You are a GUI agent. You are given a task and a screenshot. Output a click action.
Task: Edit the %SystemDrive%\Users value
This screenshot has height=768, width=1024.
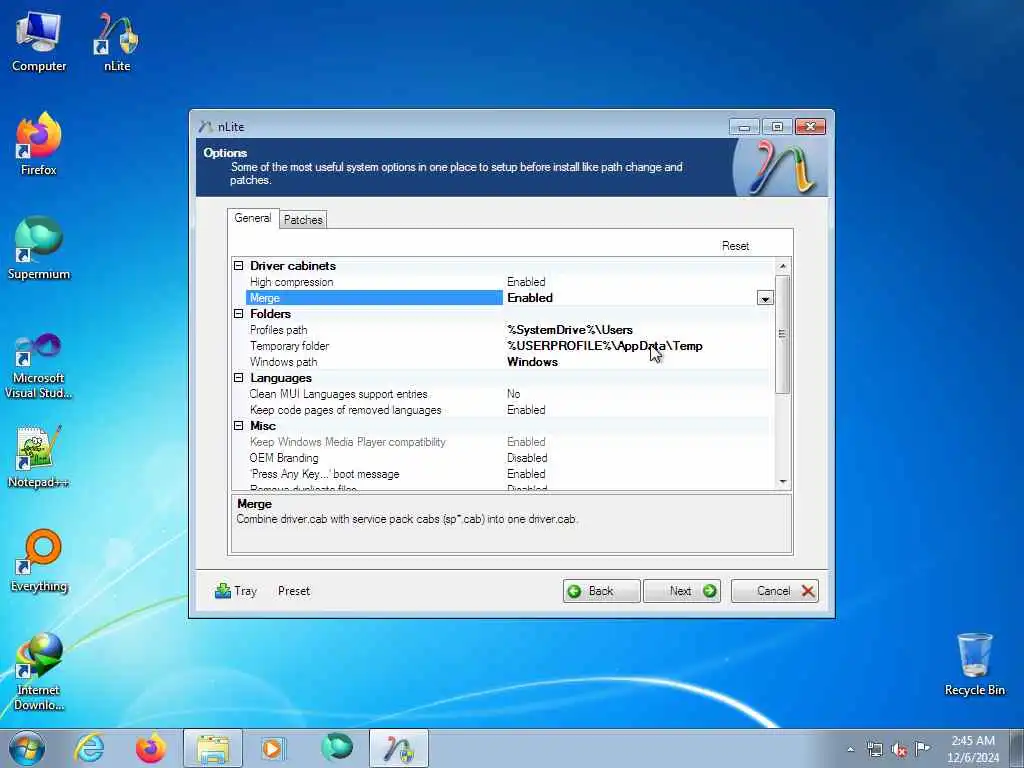pyautogui.click(x=569, y=330)
